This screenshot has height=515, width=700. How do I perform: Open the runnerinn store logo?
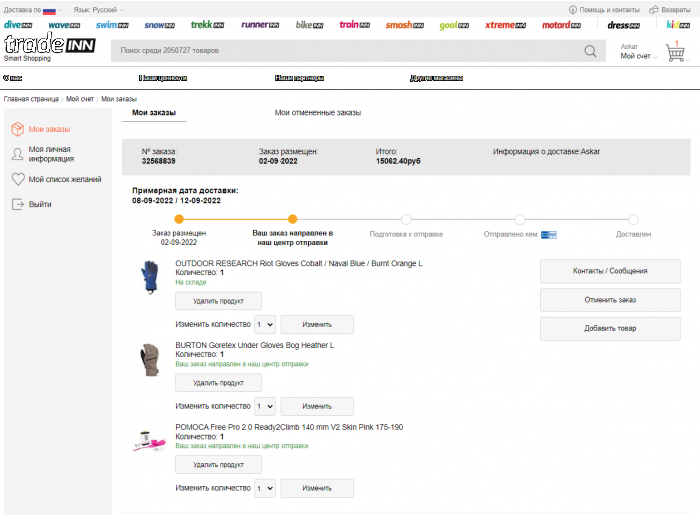[260, 25]
